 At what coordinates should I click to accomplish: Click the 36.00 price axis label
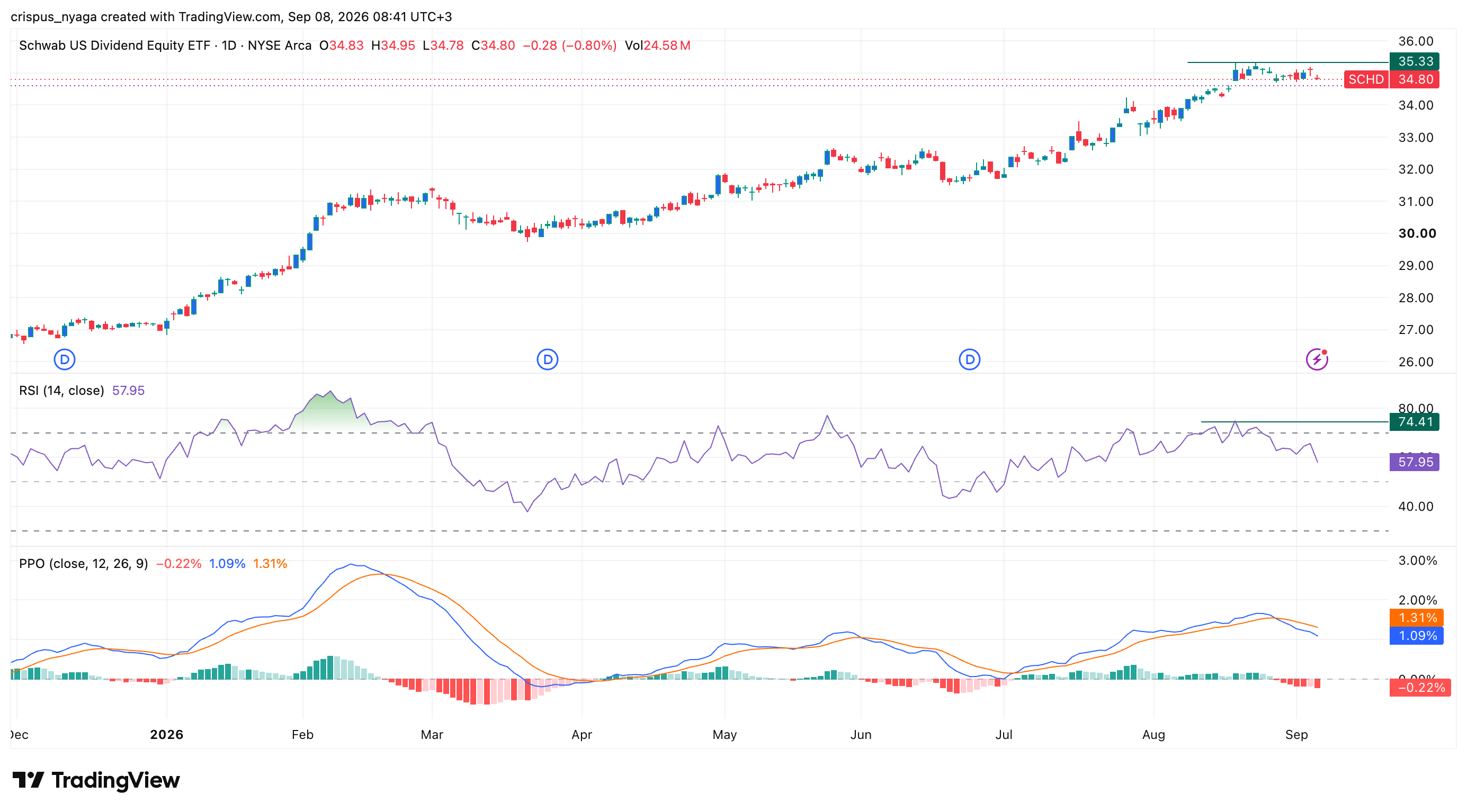point(1416,41)
